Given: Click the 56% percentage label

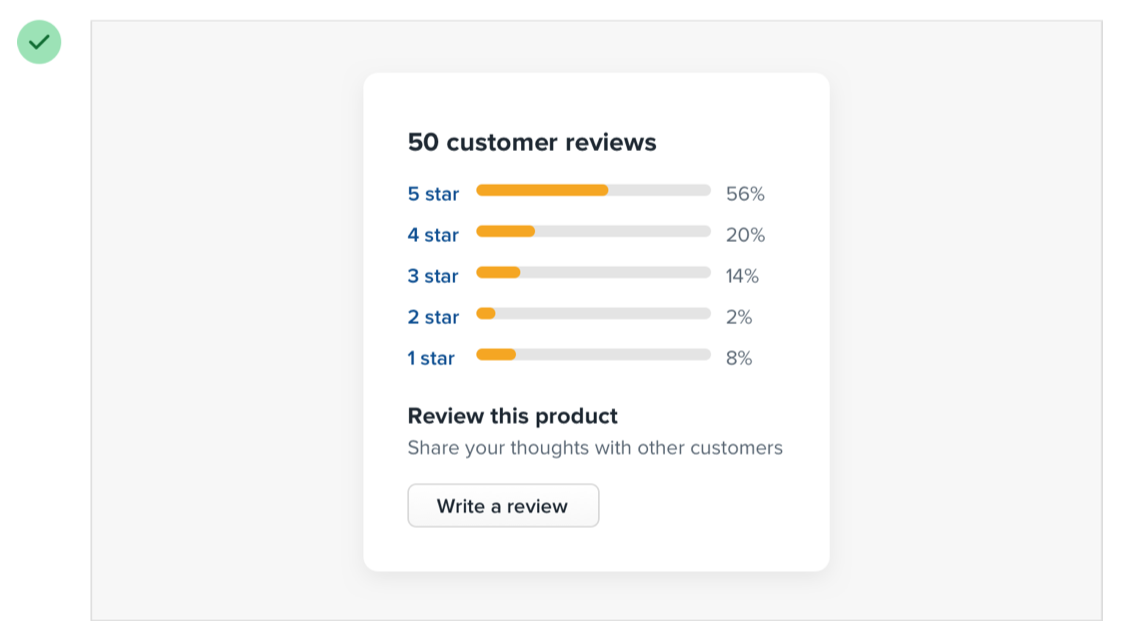Looking at the screenshot, I should click(x=745, y=194).
